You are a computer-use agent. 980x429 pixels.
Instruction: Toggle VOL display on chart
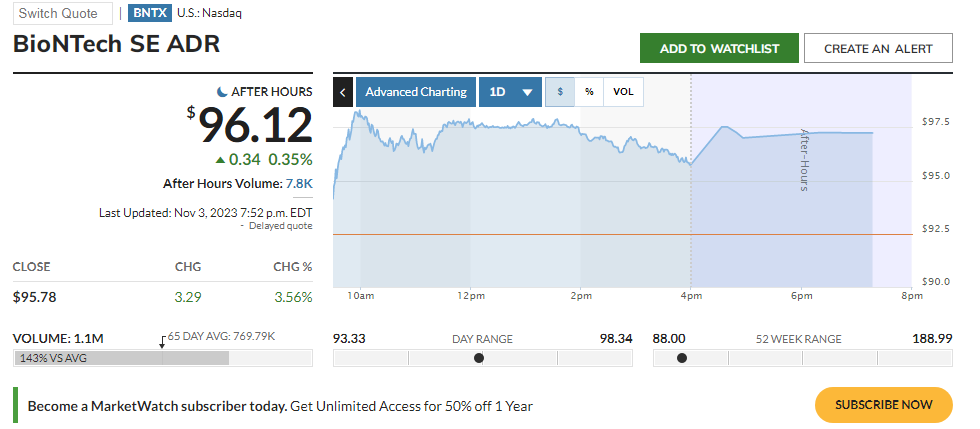coord(623,92)
